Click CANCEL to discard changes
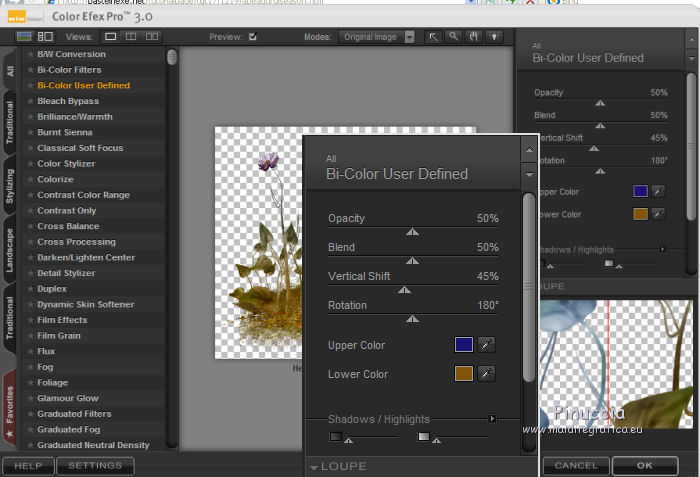 tap(576, 466)
